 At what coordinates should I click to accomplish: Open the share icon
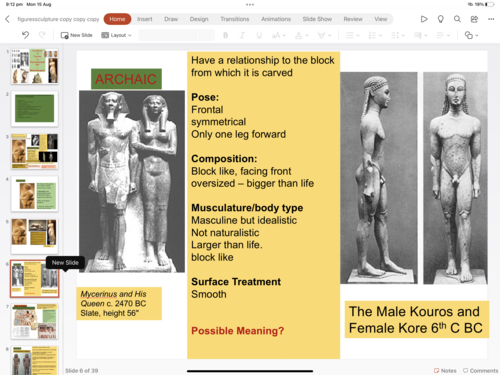pos(474,19)
